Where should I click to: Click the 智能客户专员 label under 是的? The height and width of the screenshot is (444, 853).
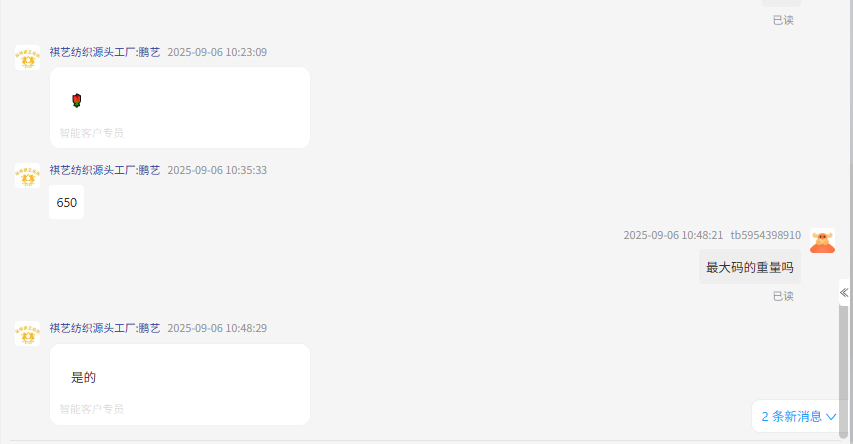click(x=91, y=409)
